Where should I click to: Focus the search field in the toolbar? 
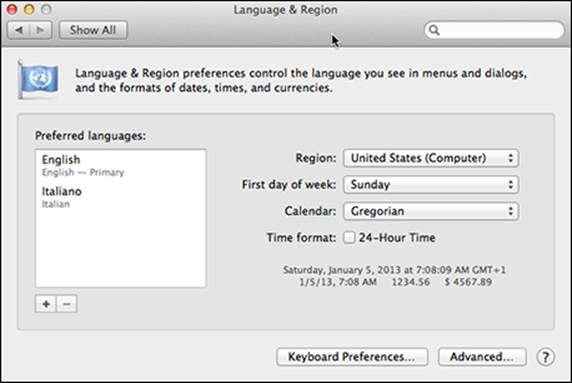coord(494,30)
